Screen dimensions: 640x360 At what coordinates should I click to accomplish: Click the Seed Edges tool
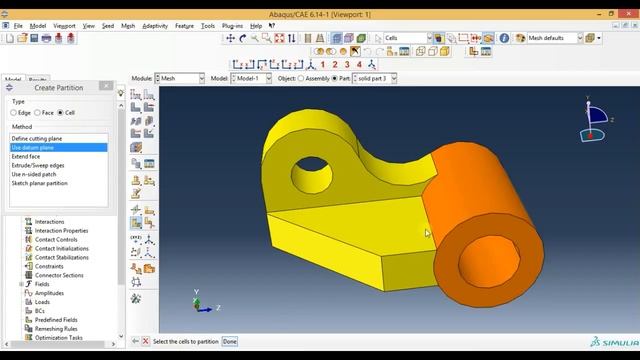click(x=149, y=95)
